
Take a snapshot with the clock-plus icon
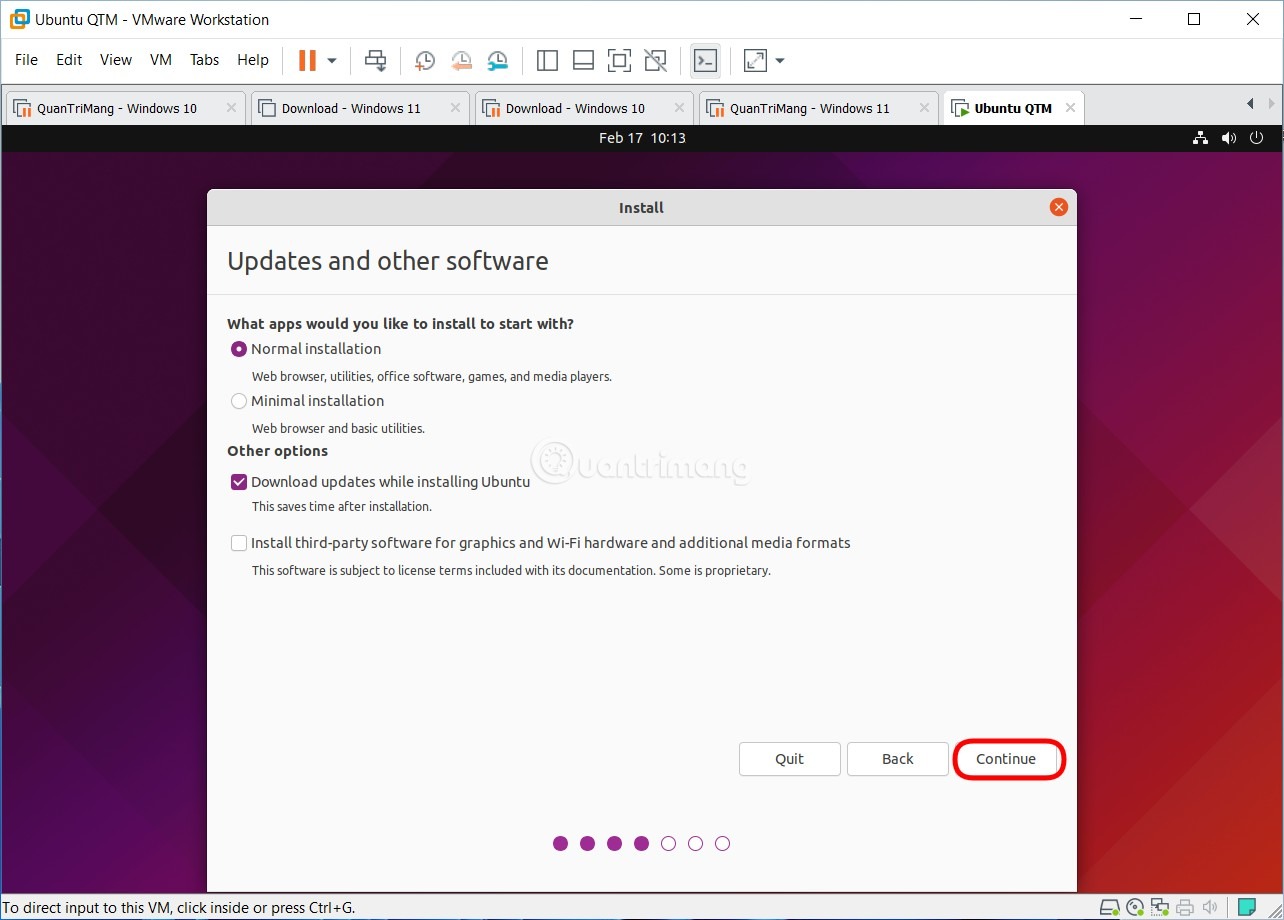pos(424,61)
